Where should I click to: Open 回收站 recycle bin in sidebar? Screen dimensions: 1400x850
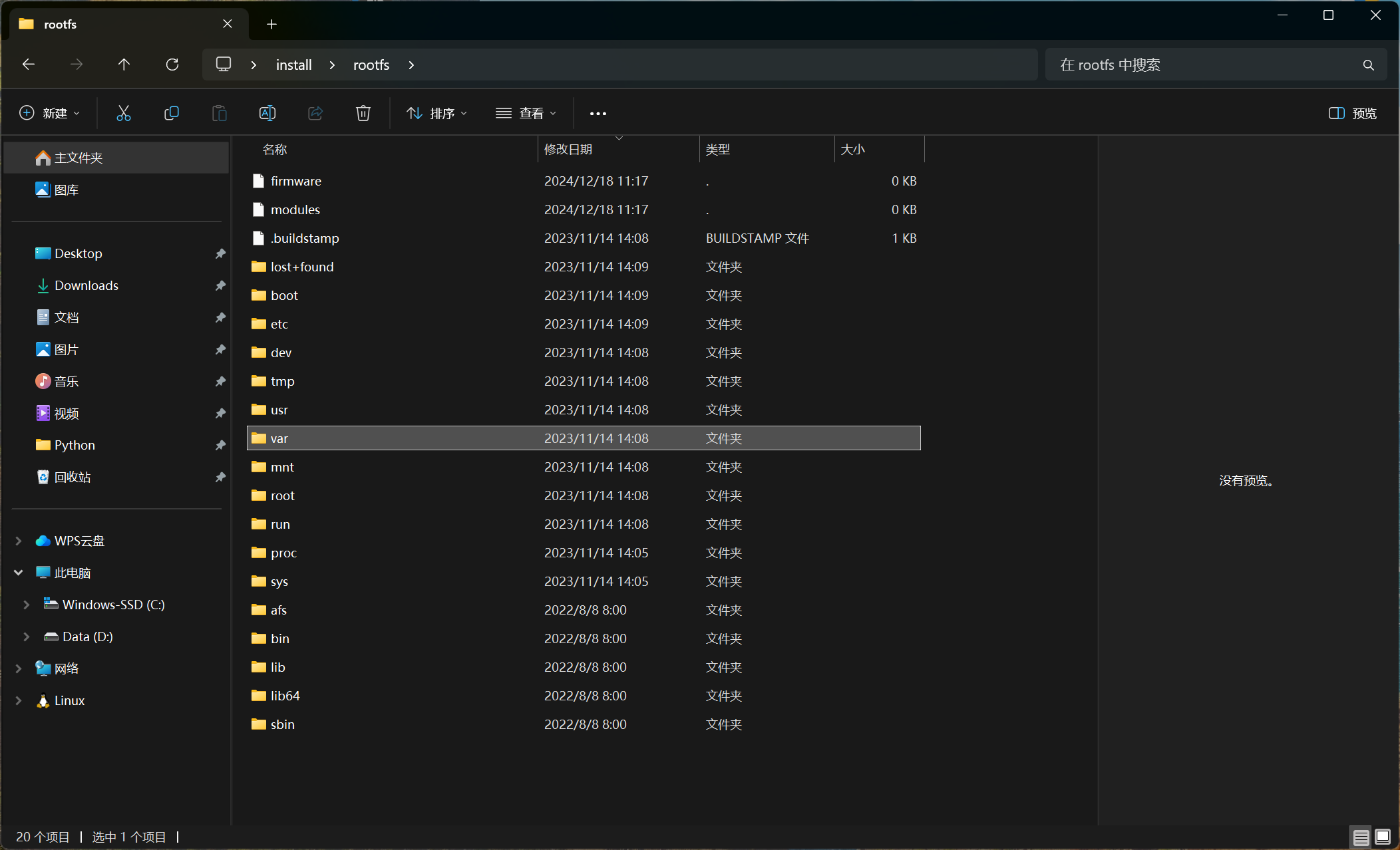coord(116,477)
